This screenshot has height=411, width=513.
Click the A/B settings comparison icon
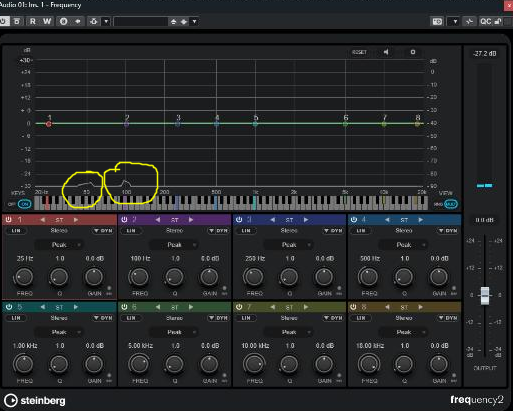point(63,21)
